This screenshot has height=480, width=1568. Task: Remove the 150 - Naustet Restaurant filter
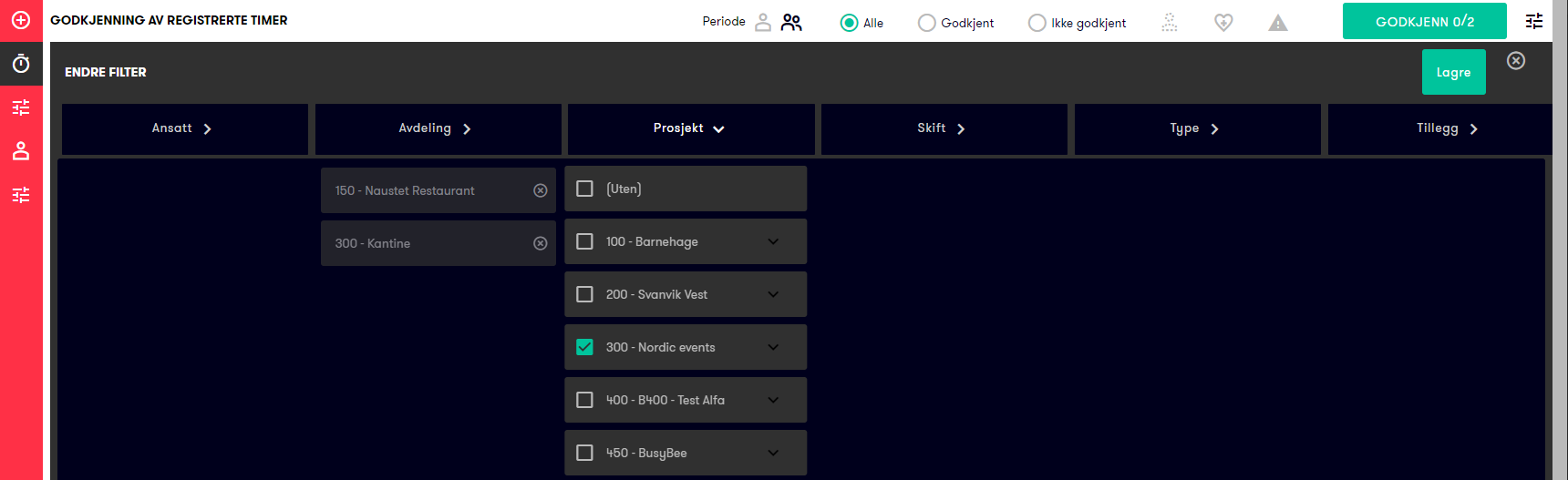pos(541,190)
